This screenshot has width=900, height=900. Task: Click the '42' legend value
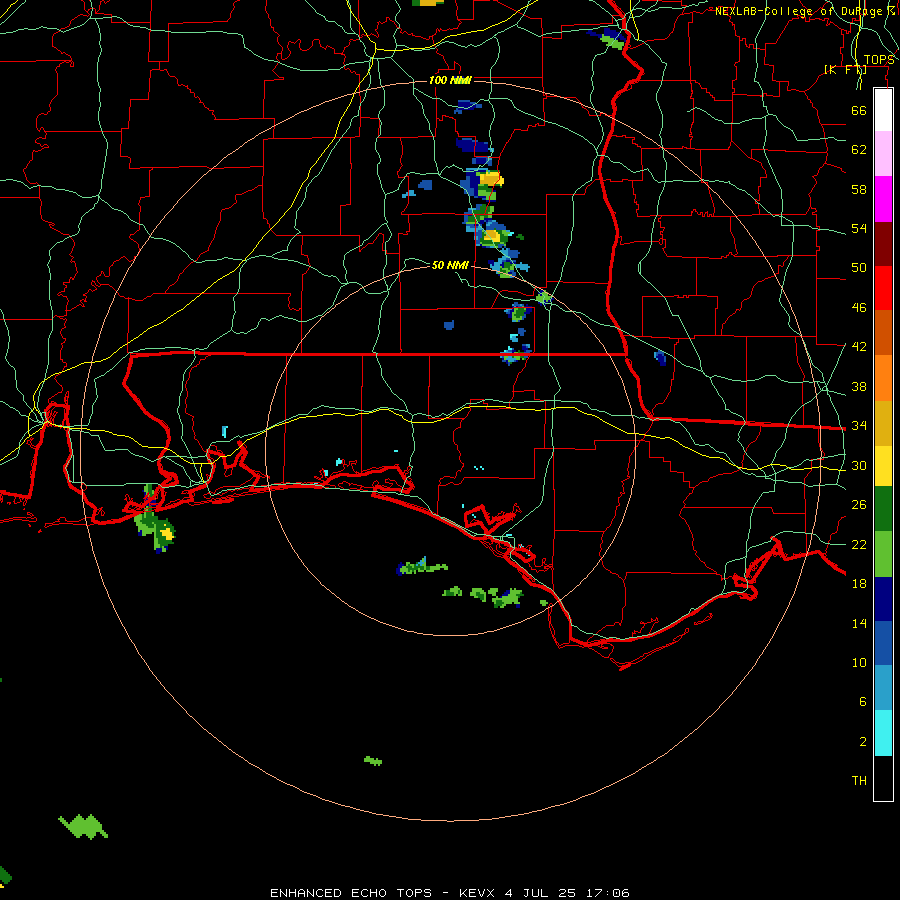859,347
